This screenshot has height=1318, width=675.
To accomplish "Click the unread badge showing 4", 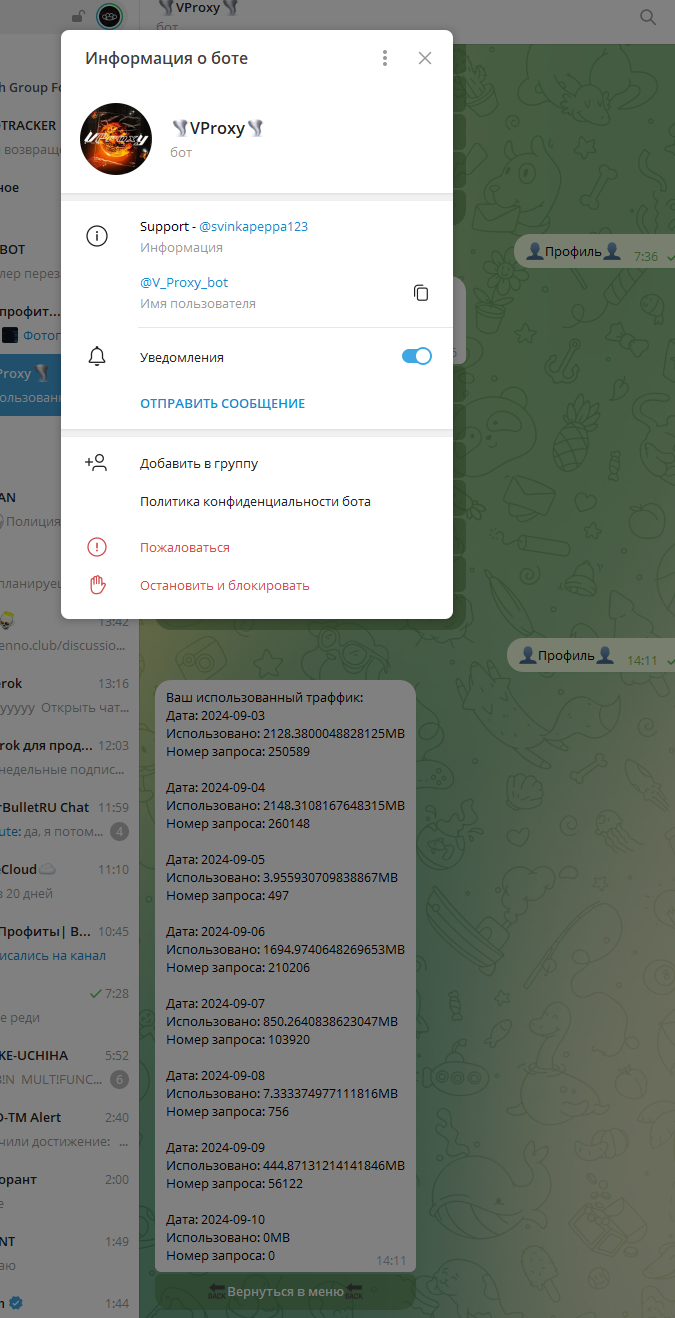I will pyautogui.click(x=119, y=831).
